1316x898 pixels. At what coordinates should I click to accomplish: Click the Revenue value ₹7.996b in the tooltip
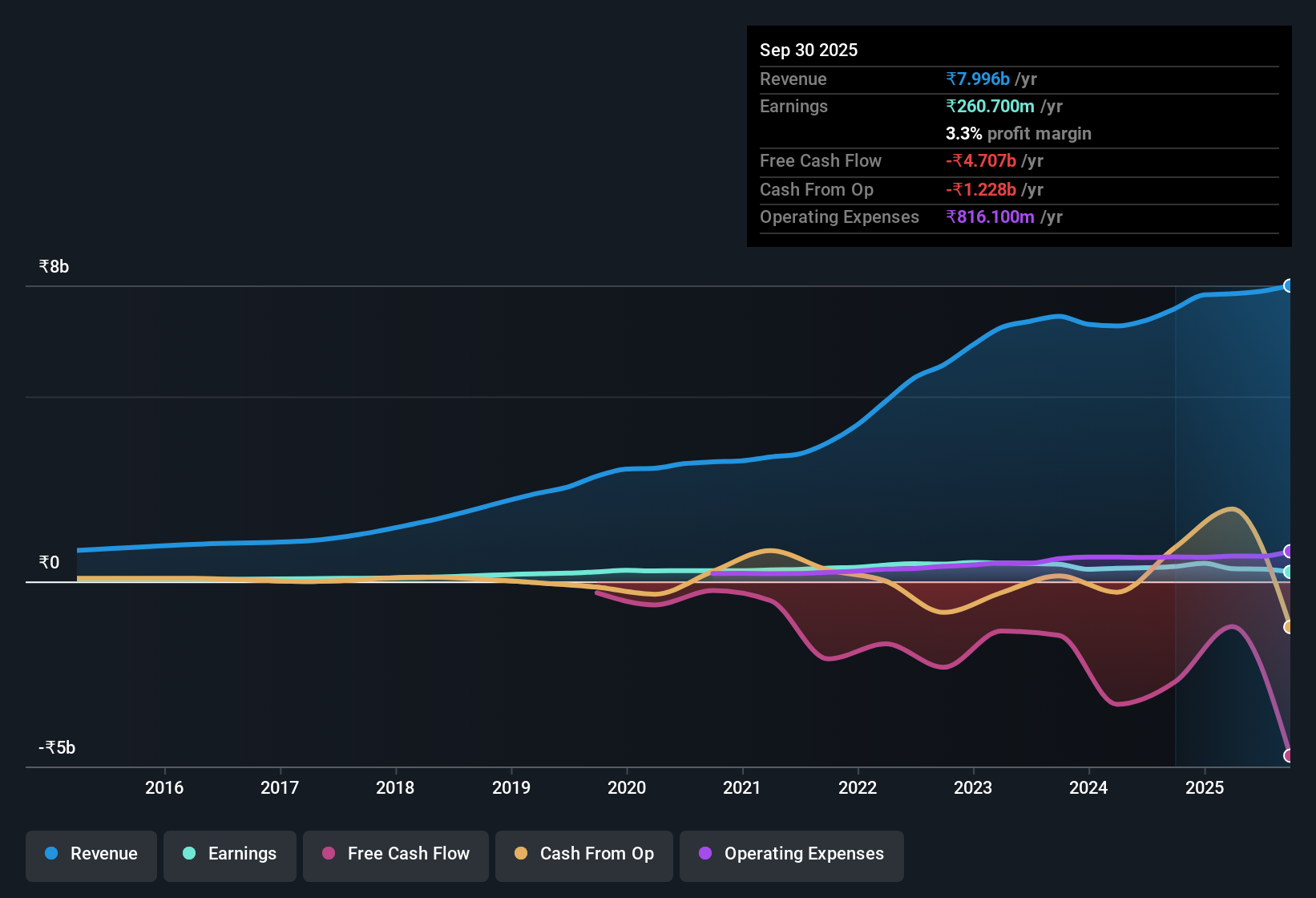[x=978, y=79]
